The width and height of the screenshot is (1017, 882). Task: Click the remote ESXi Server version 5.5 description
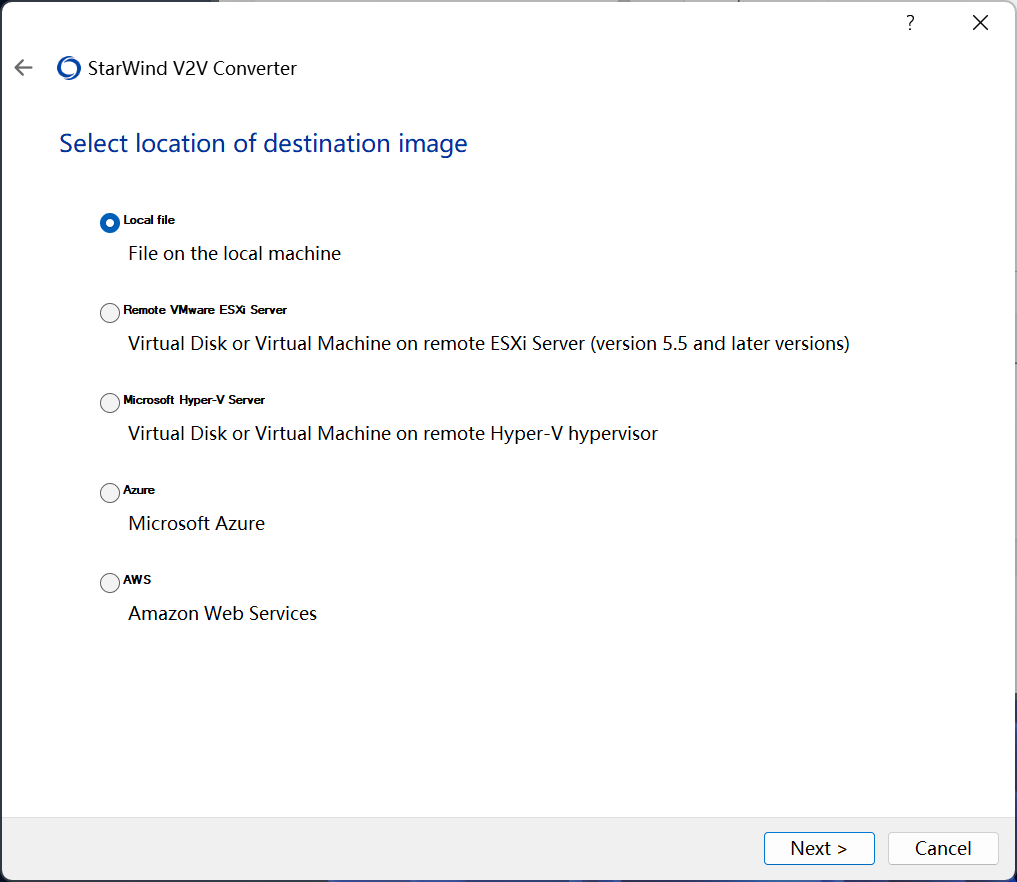click(x=488, y=344)
